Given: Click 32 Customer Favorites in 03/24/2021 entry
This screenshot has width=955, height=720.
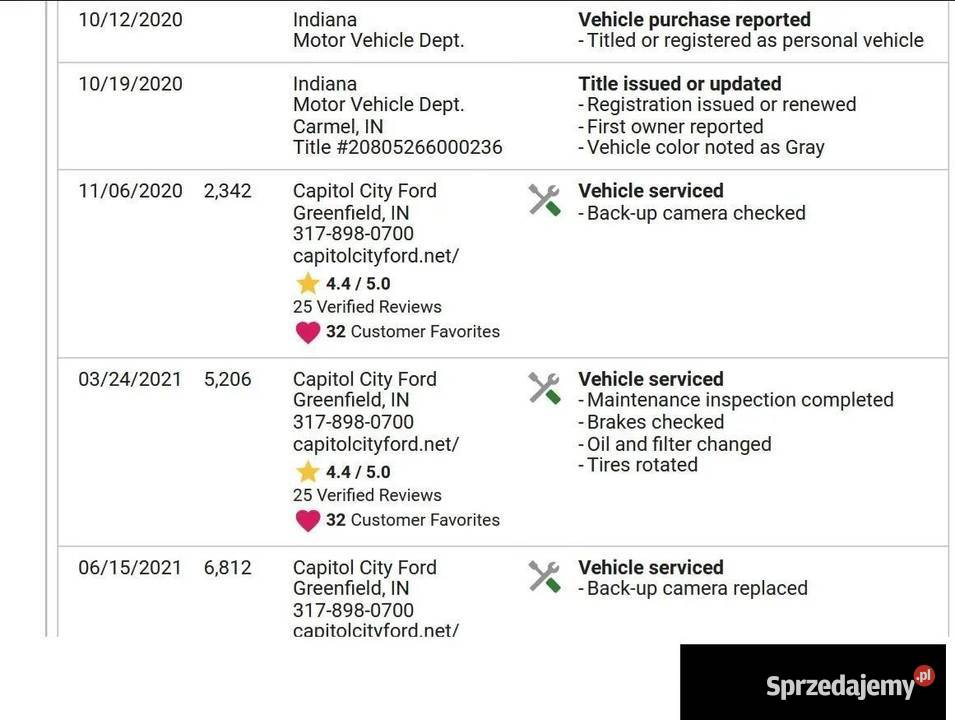Looking at the screenshot, I should [x=413, y=520].
